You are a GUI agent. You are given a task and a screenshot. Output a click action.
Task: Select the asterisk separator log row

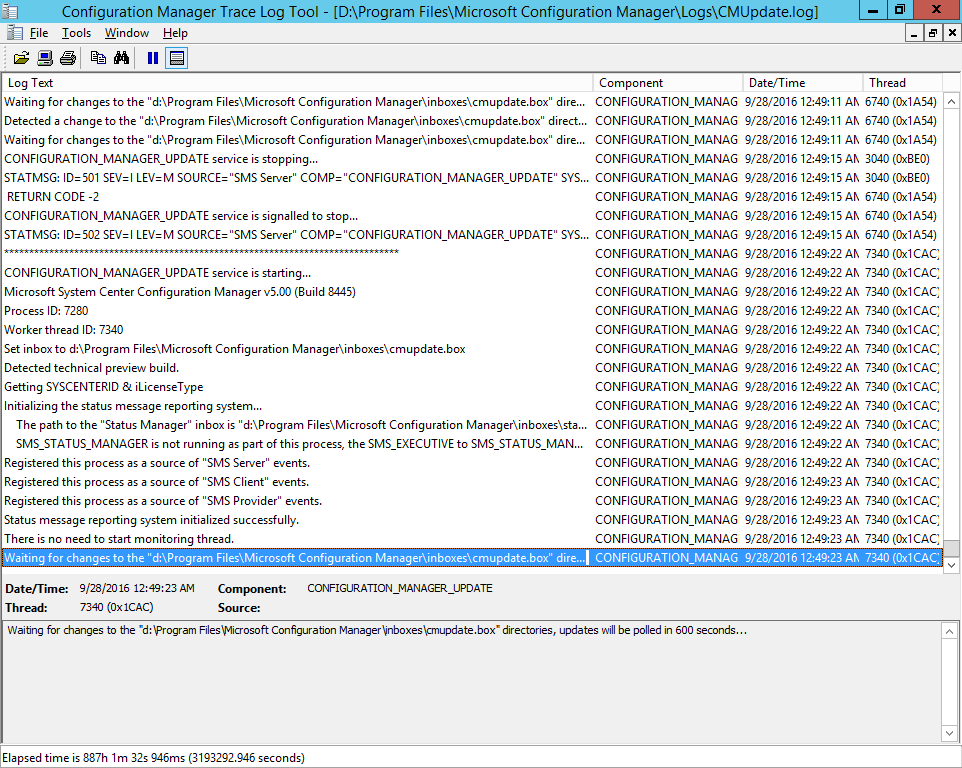(x=472, y=254)
